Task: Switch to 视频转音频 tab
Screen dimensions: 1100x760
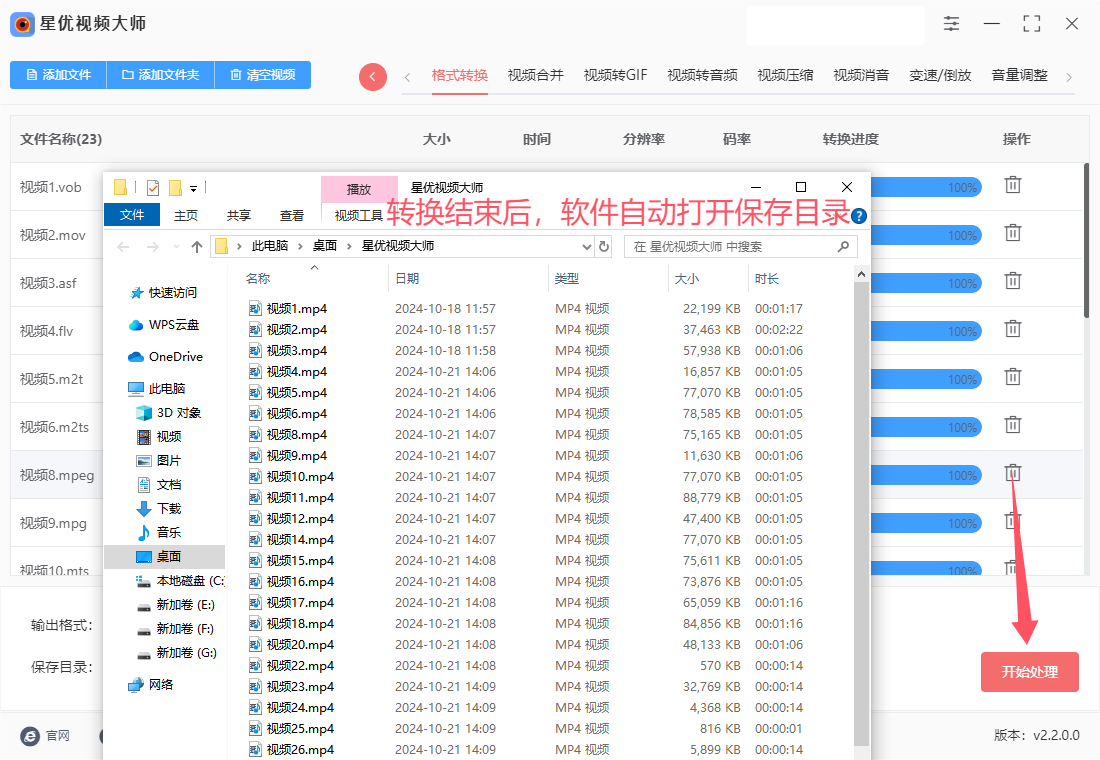Action: pos(702,75)
